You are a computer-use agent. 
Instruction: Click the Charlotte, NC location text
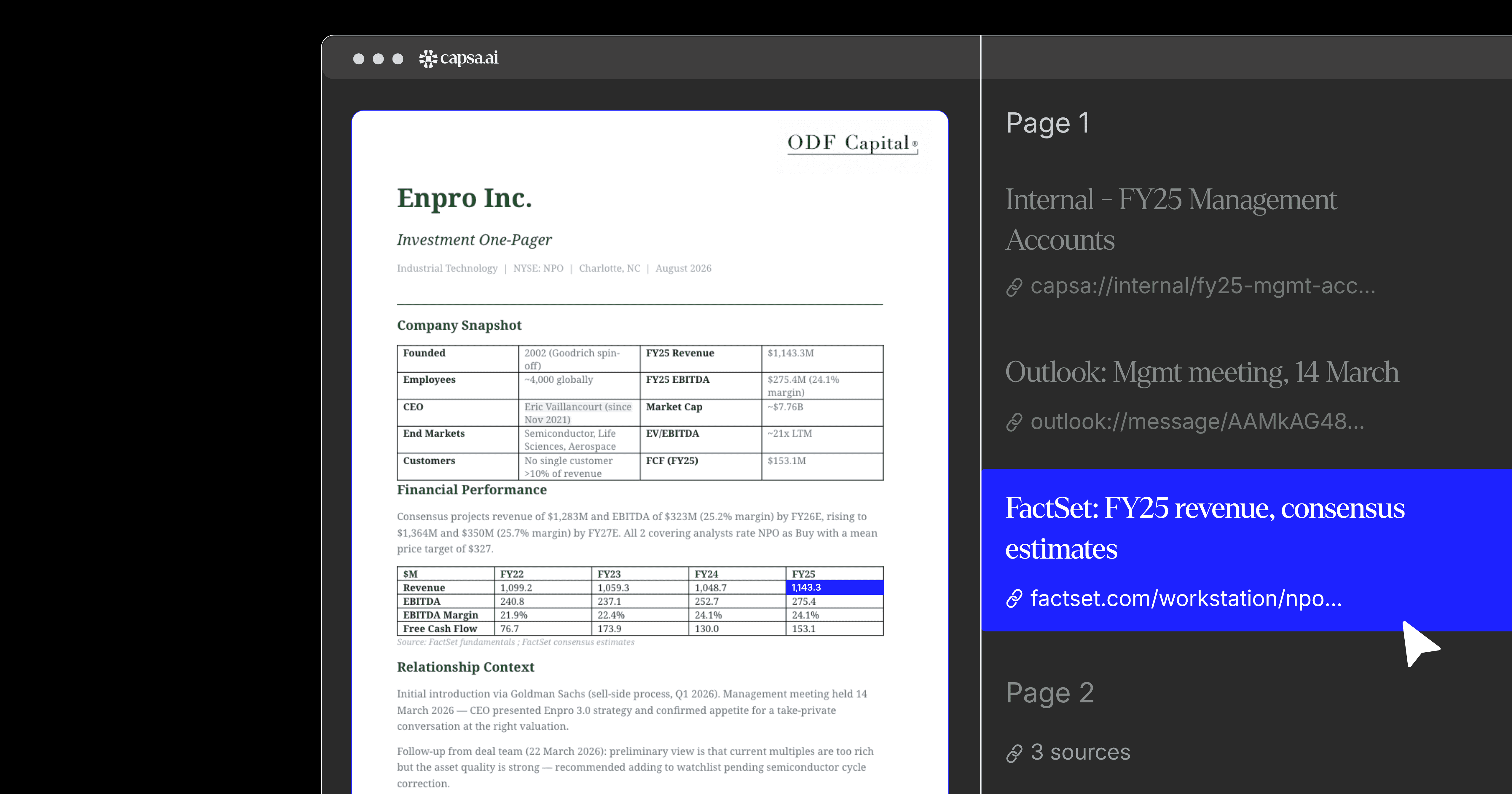click(x=609, y=268)
